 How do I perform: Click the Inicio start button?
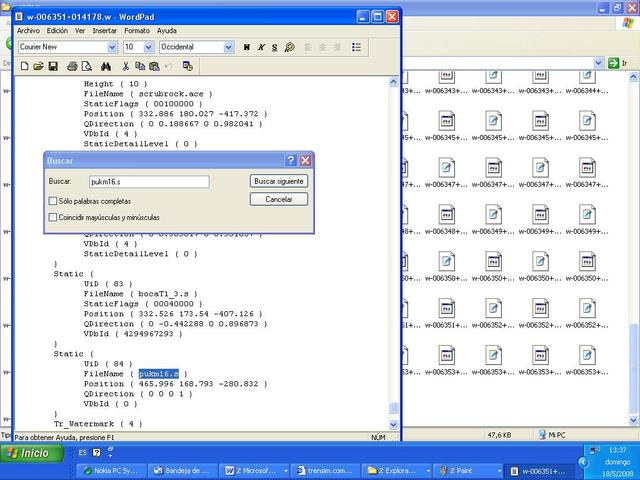(29, 453)
